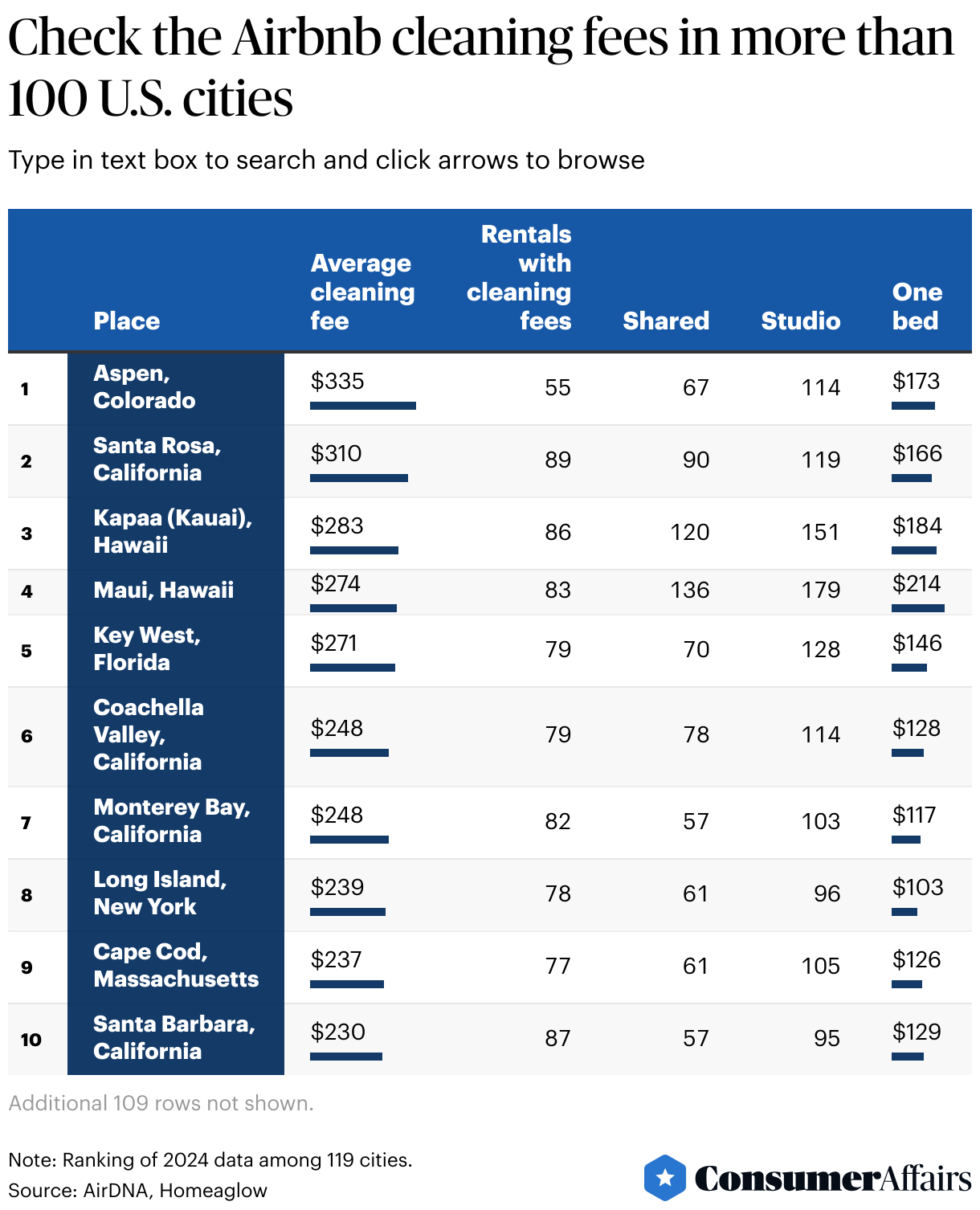Click the $335 average fee bar

point(363,406)
